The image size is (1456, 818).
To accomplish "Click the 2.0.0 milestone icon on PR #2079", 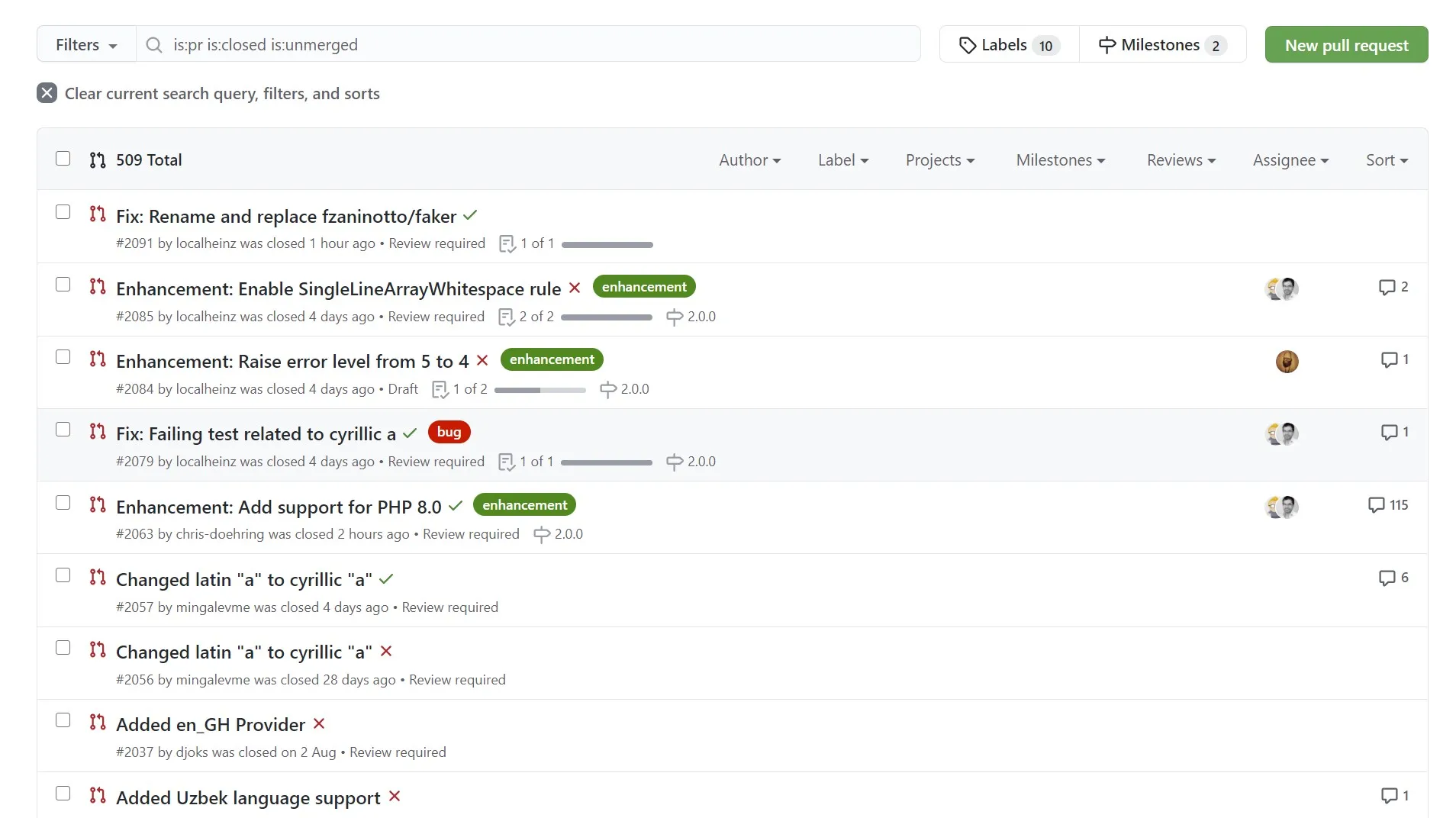I will tap(674, 462).
